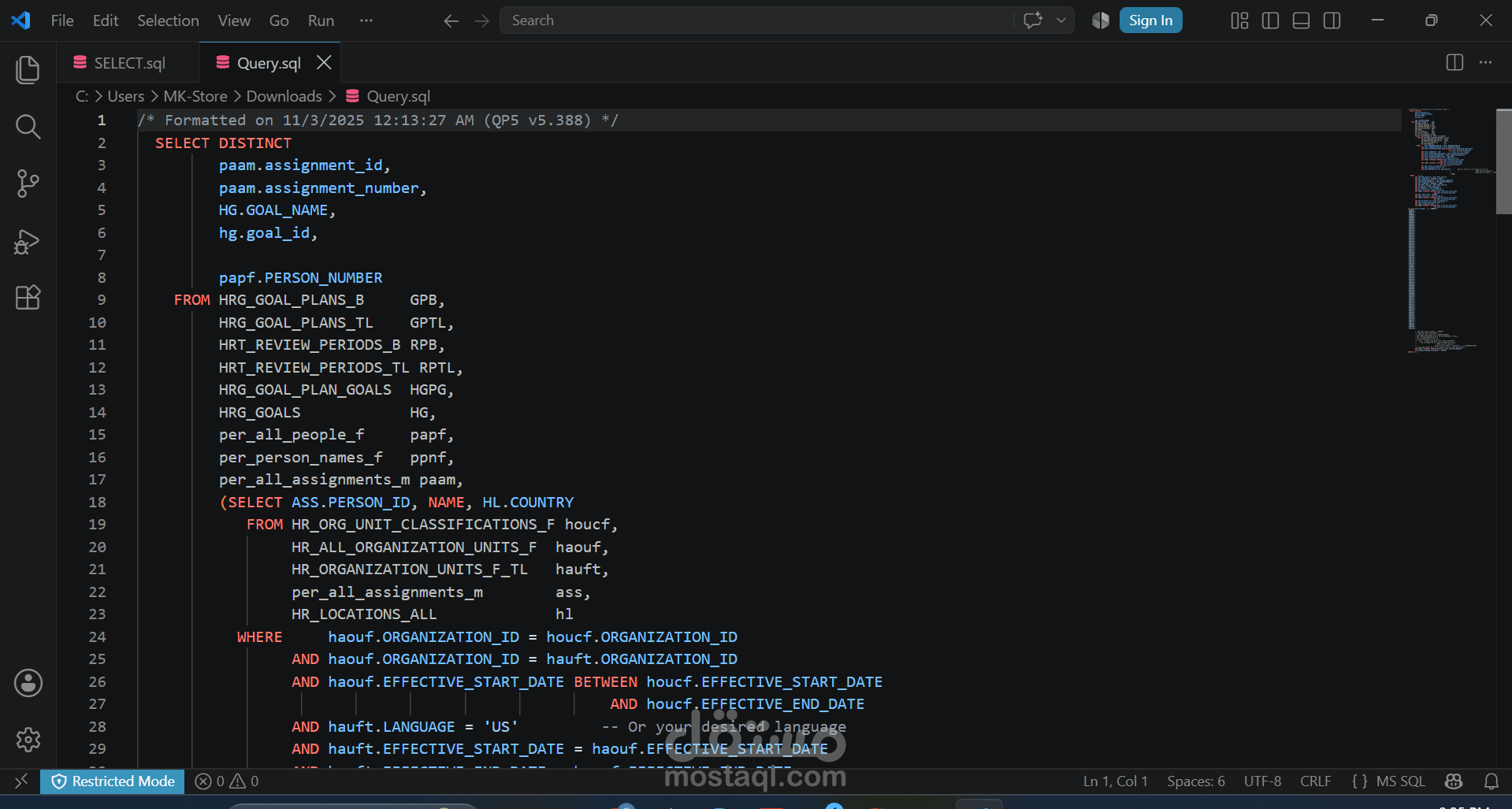
Task: Open the Copilot chat icon
Action: pyautogui.click(x=1033, y=20)
